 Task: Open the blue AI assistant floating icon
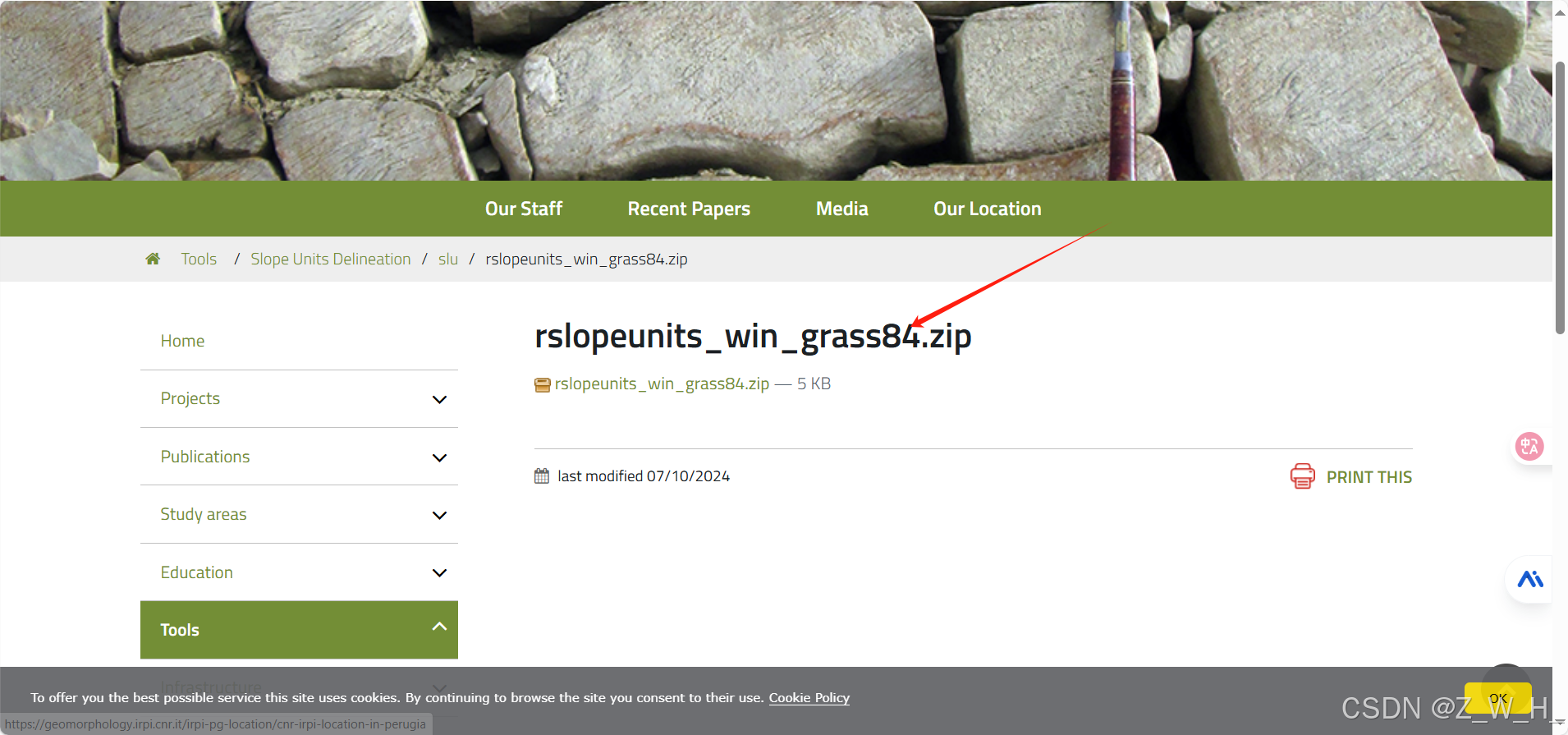tap(1530, 580)
